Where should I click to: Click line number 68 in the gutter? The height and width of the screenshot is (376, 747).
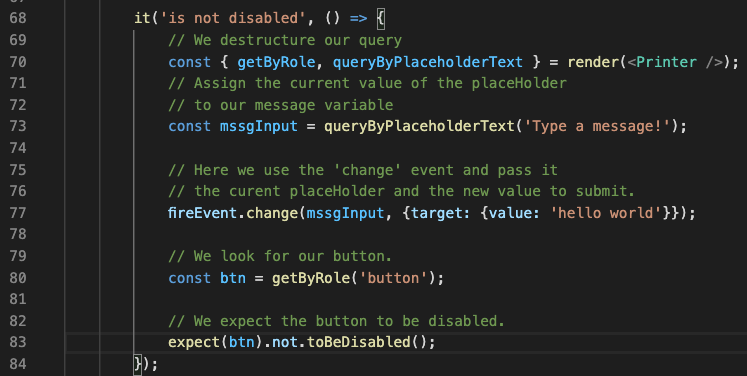(18, 18)
